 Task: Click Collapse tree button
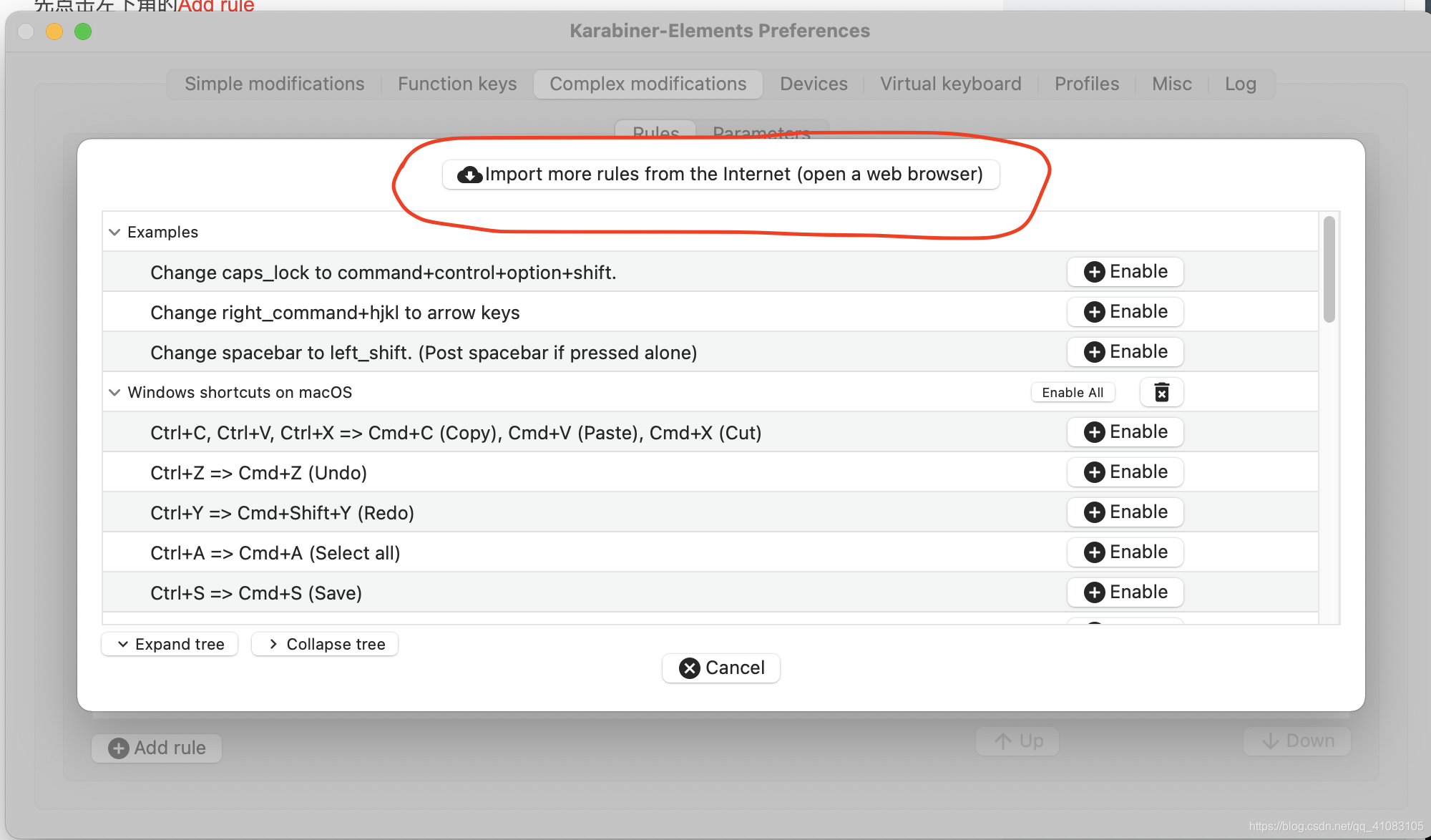coord(325,645)
